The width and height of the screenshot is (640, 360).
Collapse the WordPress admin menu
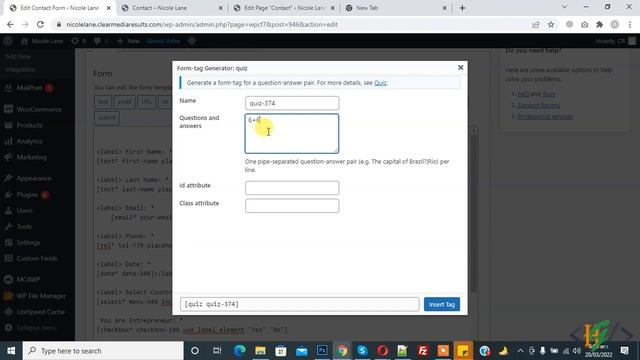point(36,328)
